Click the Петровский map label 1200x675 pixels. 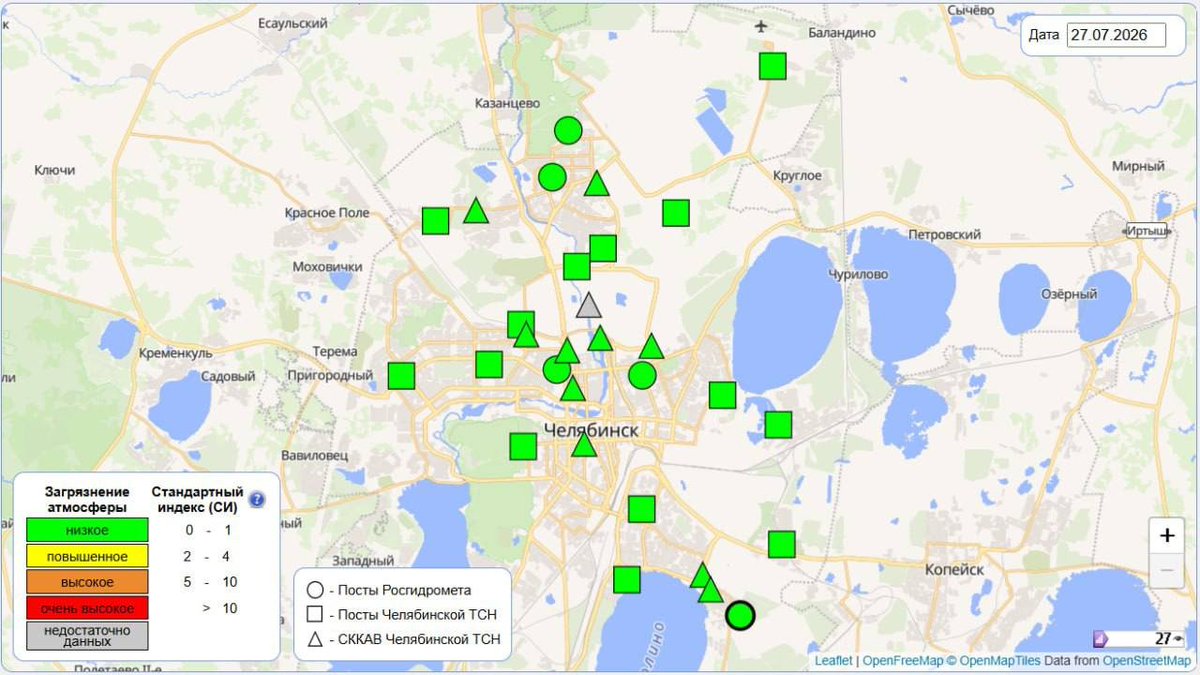944,235
